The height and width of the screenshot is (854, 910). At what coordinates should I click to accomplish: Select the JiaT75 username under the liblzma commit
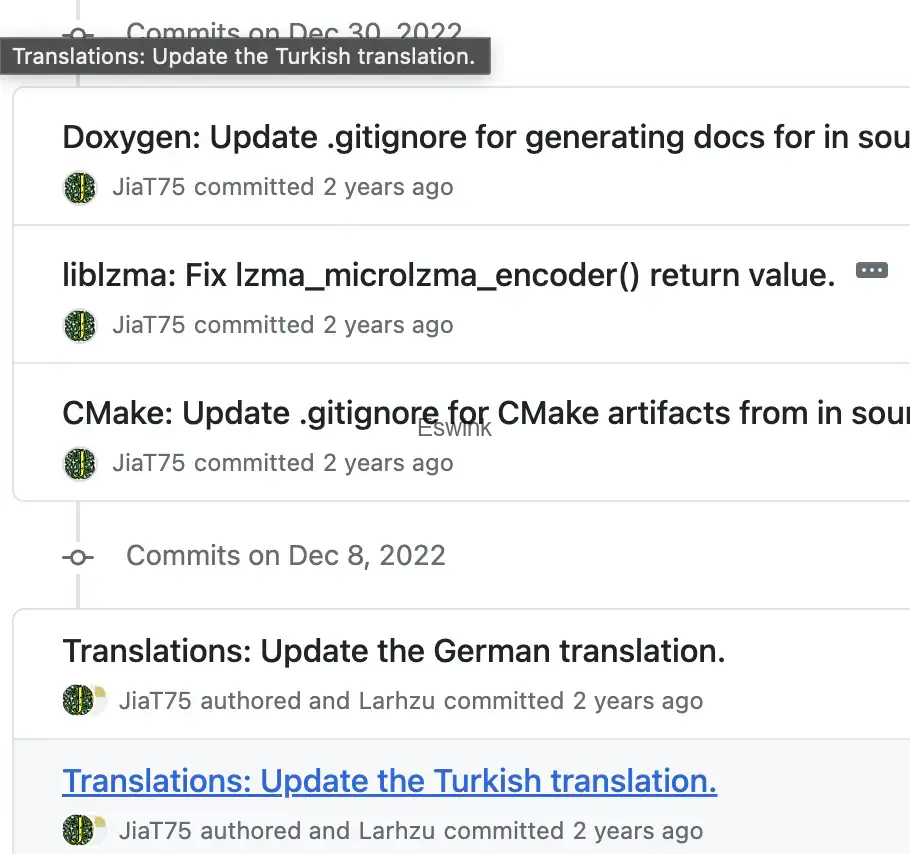149,325
